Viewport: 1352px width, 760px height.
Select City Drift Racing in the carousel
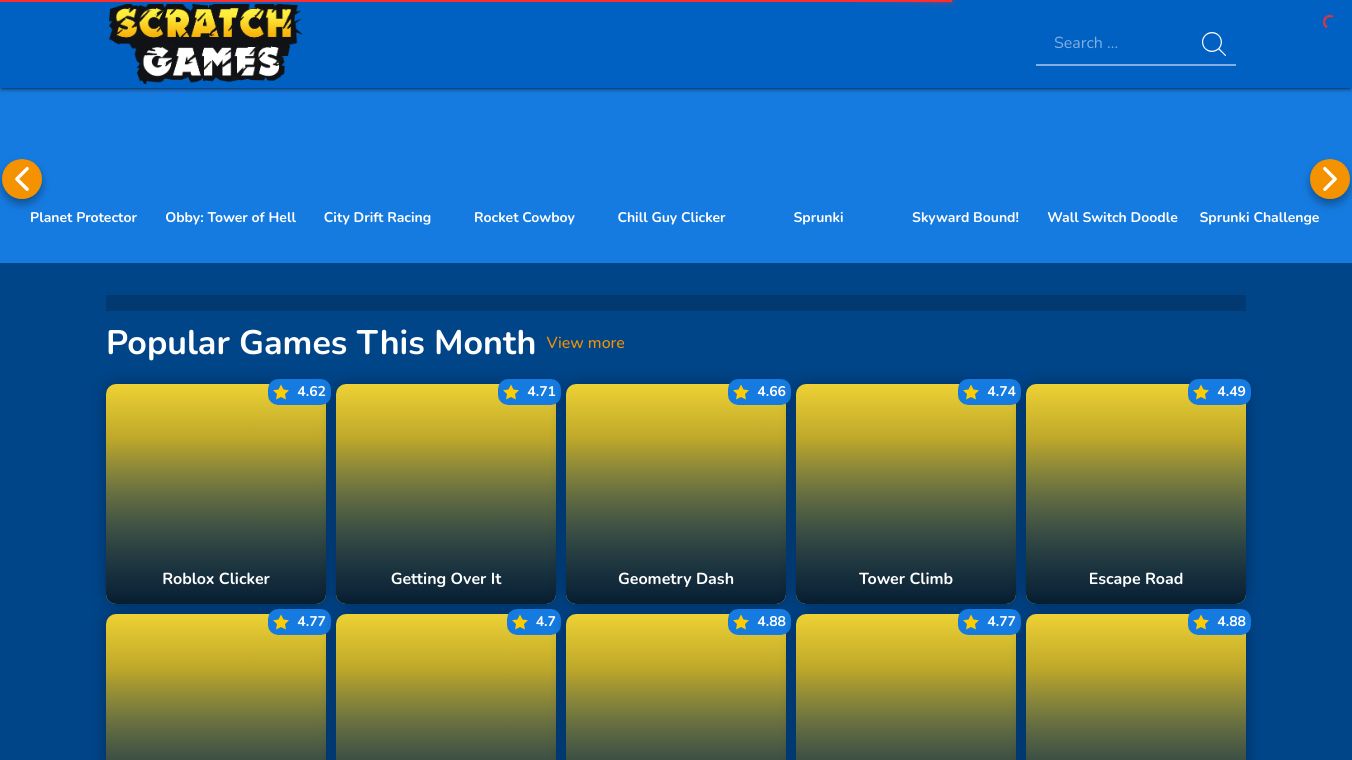click(377, 217)
